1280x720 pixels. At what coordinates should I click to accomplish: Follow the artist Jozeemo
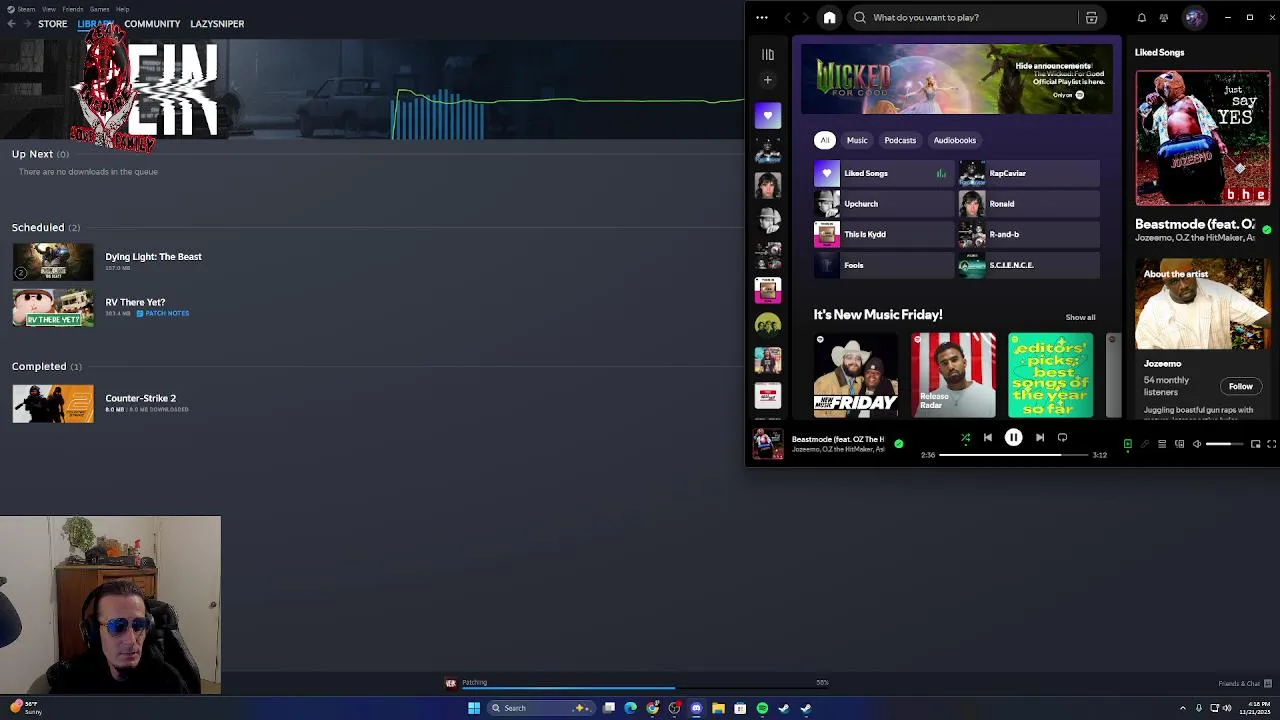(x=1240, y=386)
